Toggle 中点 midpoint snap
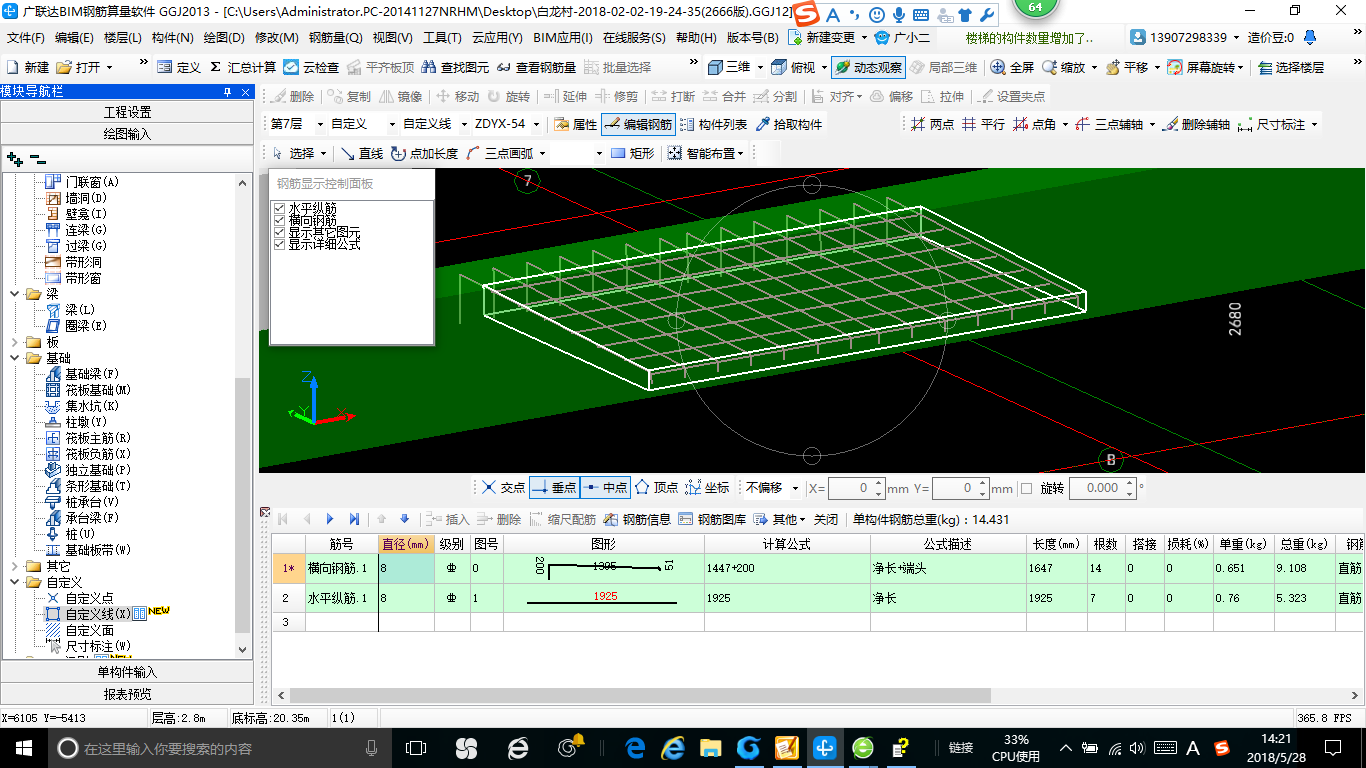 (x=605, y=488)
